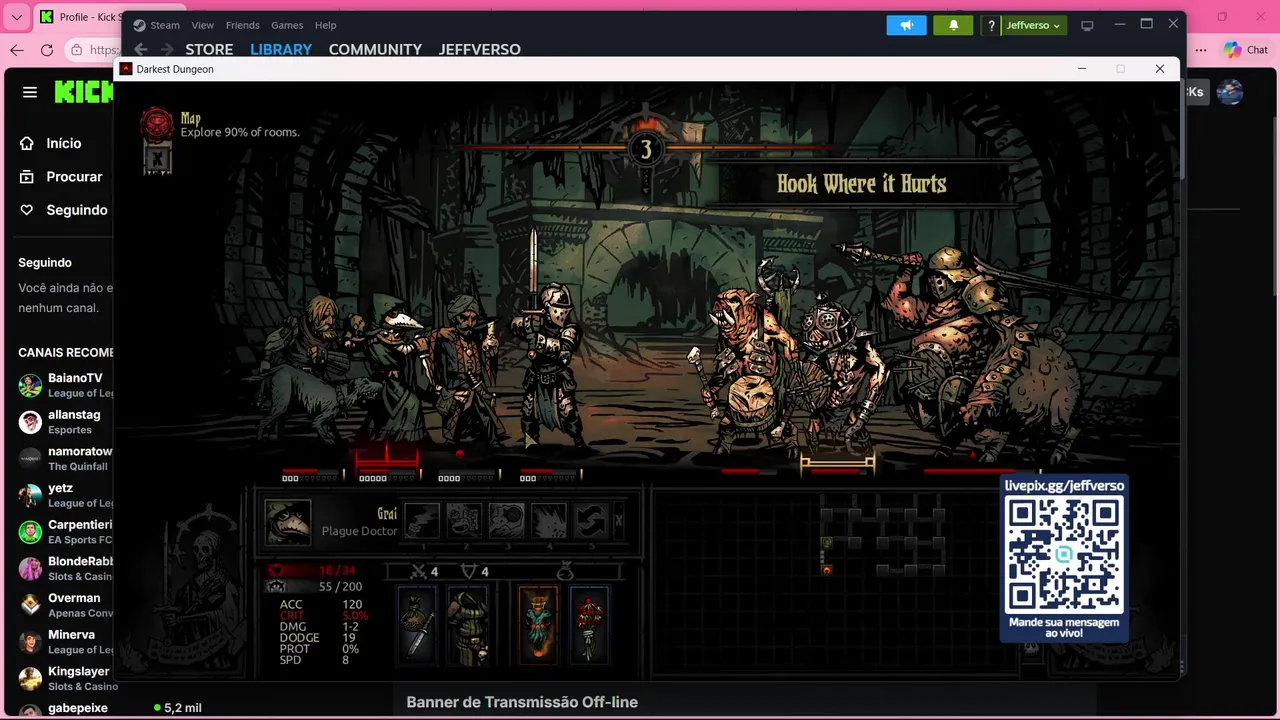Switch to Steam LIBRARY tab

[x=281, y=49]
